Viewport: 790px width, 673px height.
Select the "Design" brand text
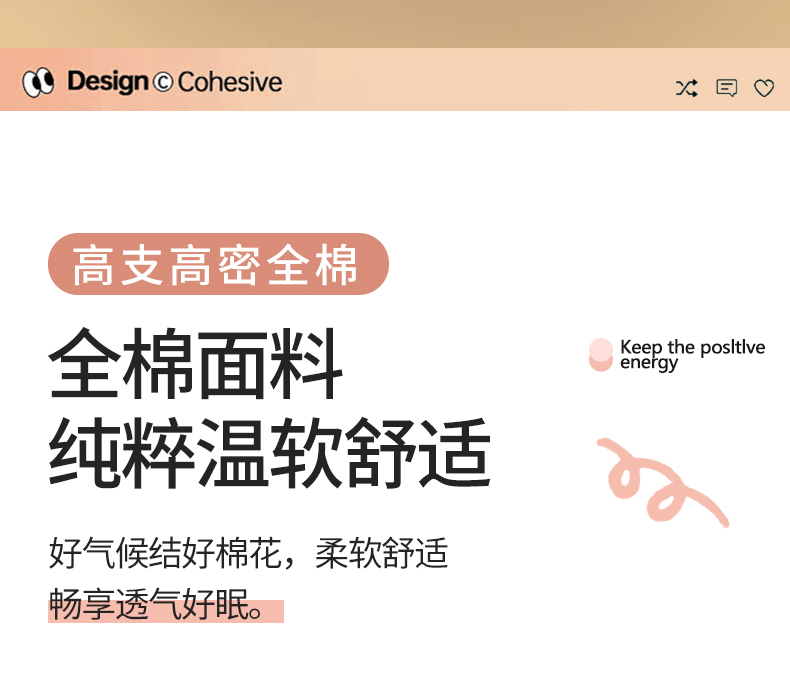click(107, 82)
